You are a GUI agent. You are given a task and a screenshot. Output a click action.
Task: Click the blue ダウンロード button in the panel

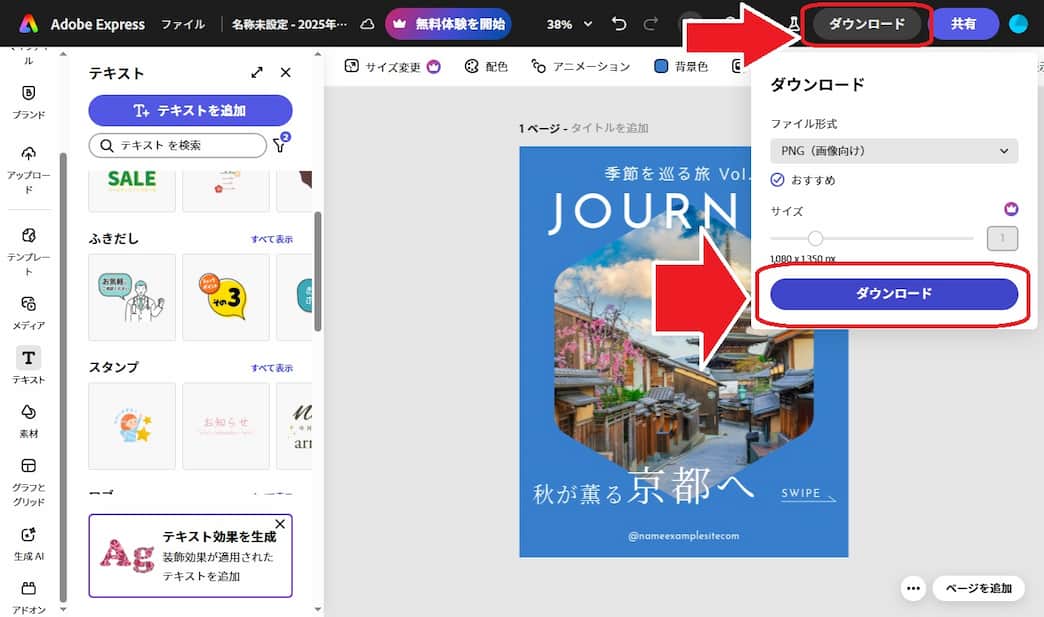893,294
